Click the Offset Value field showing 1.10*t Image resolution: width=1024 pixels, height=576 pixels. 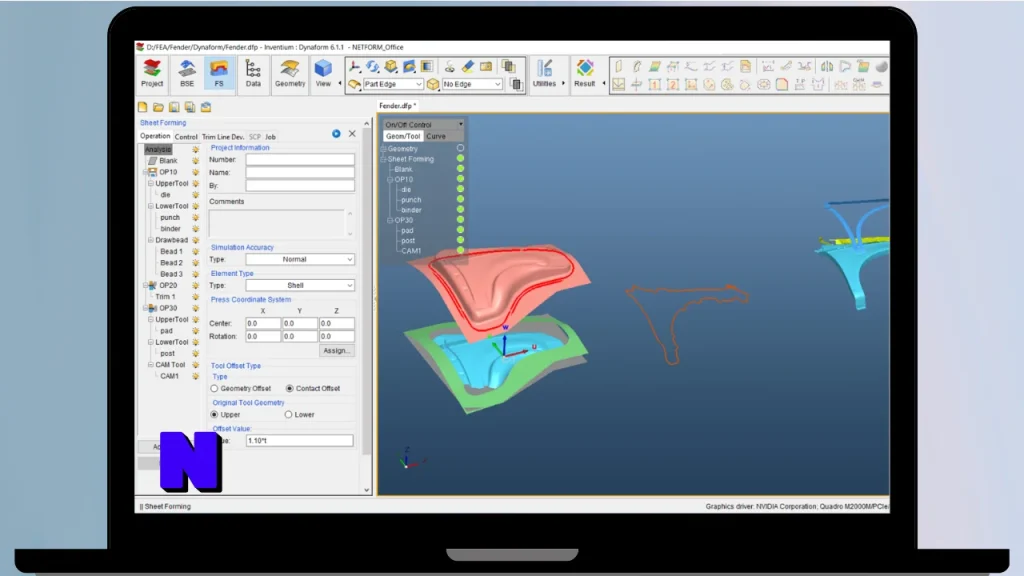pos(300,441)
